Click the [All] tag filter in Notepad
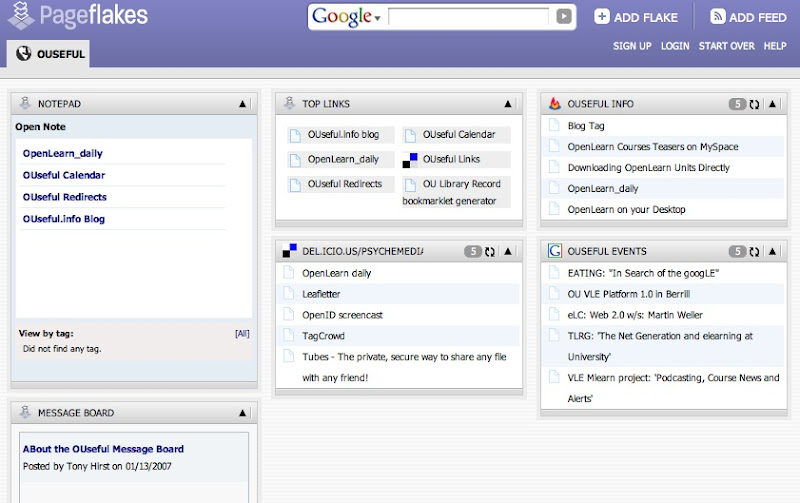This screenshot has width=800, height=503. (x=242, y=334)
